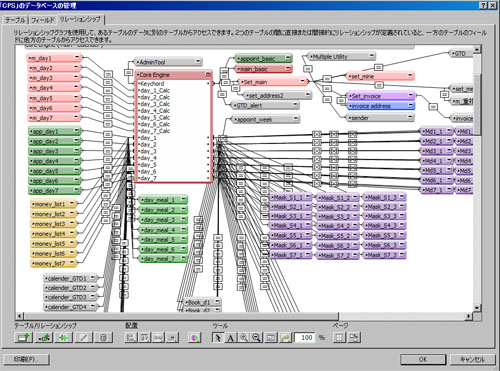
Task: Click the second Distribute icon under 配置
Action: click(145, 338)
